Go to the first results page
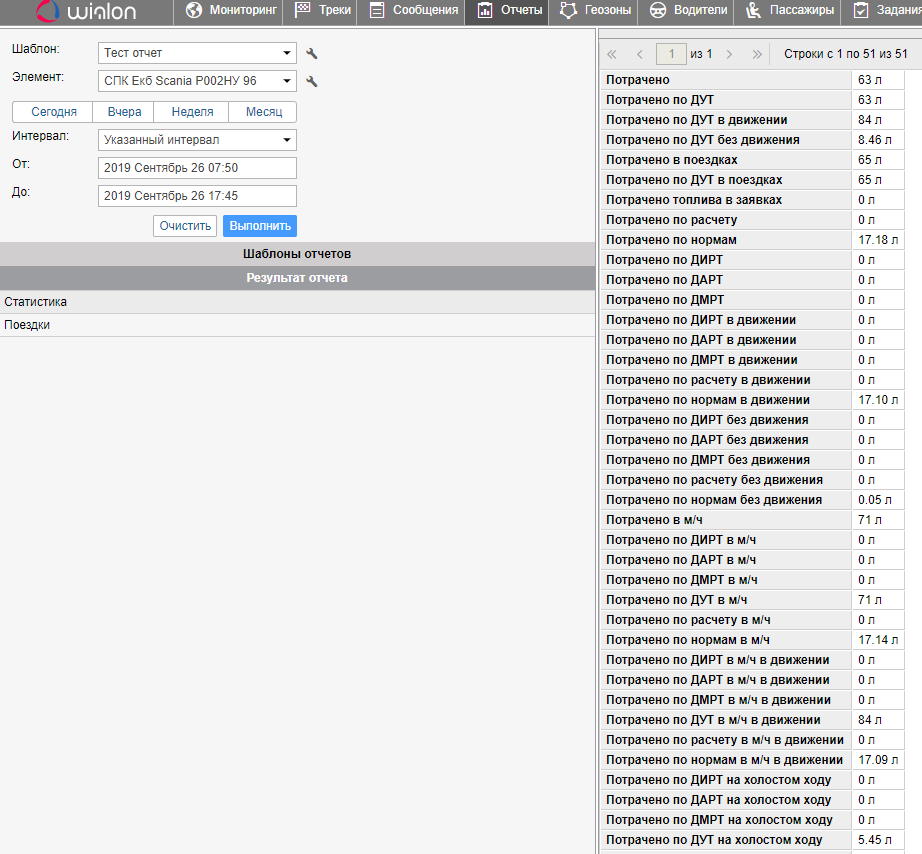The width and height of the screenshot is (922, 854). coord(612,54)
